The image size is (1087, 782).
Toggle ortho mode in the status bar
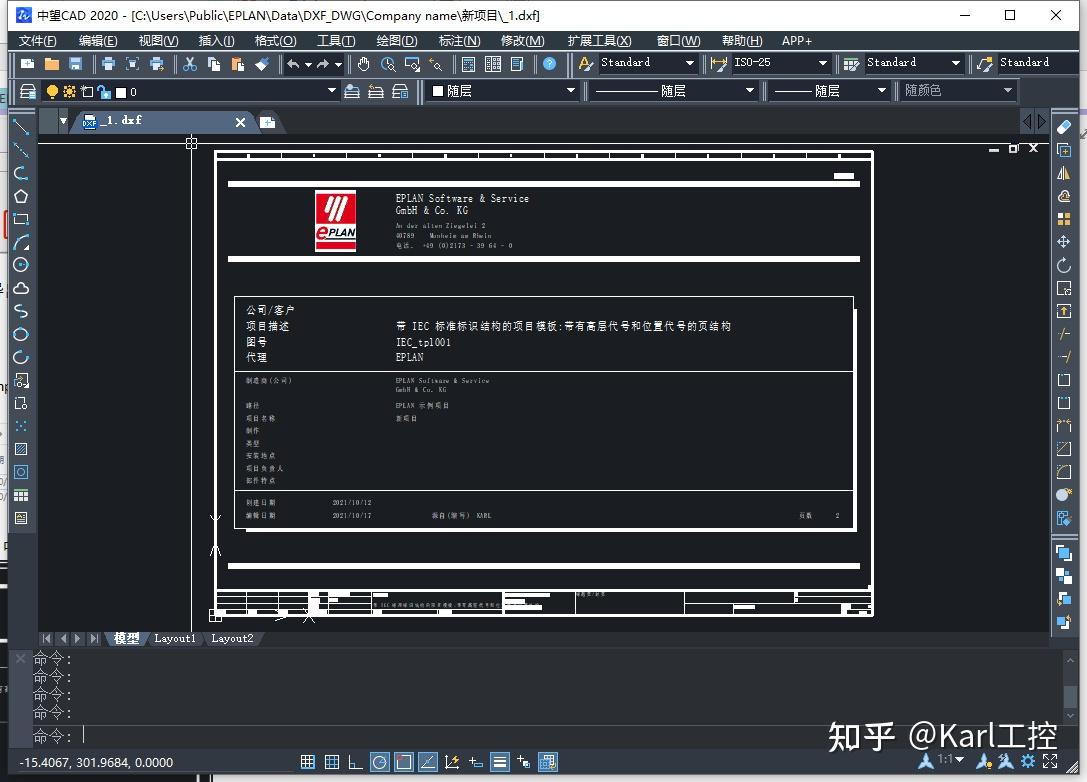(356, 762)
